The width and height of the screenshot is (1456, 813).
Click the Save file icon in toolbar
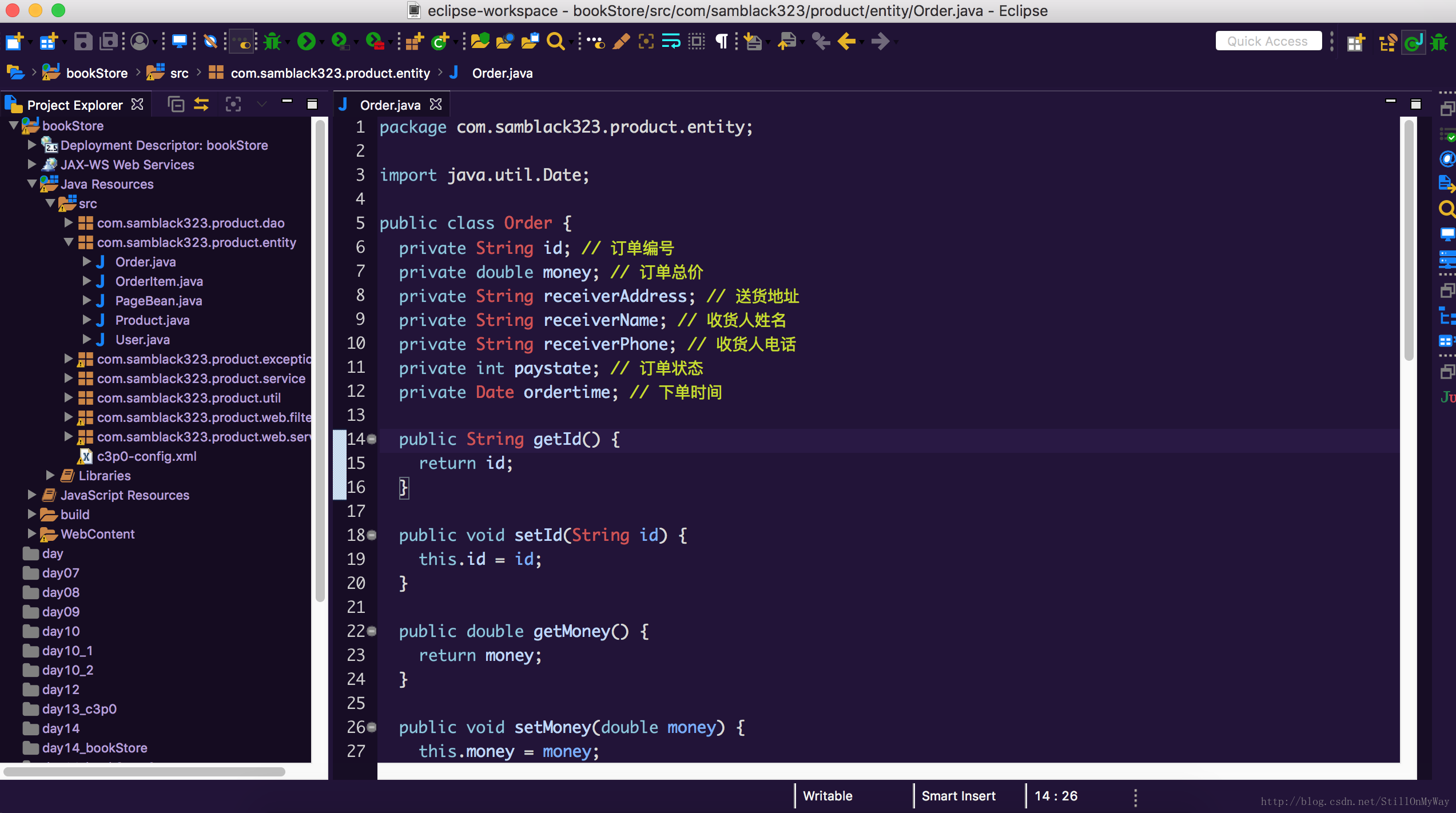tap(82, 40)
